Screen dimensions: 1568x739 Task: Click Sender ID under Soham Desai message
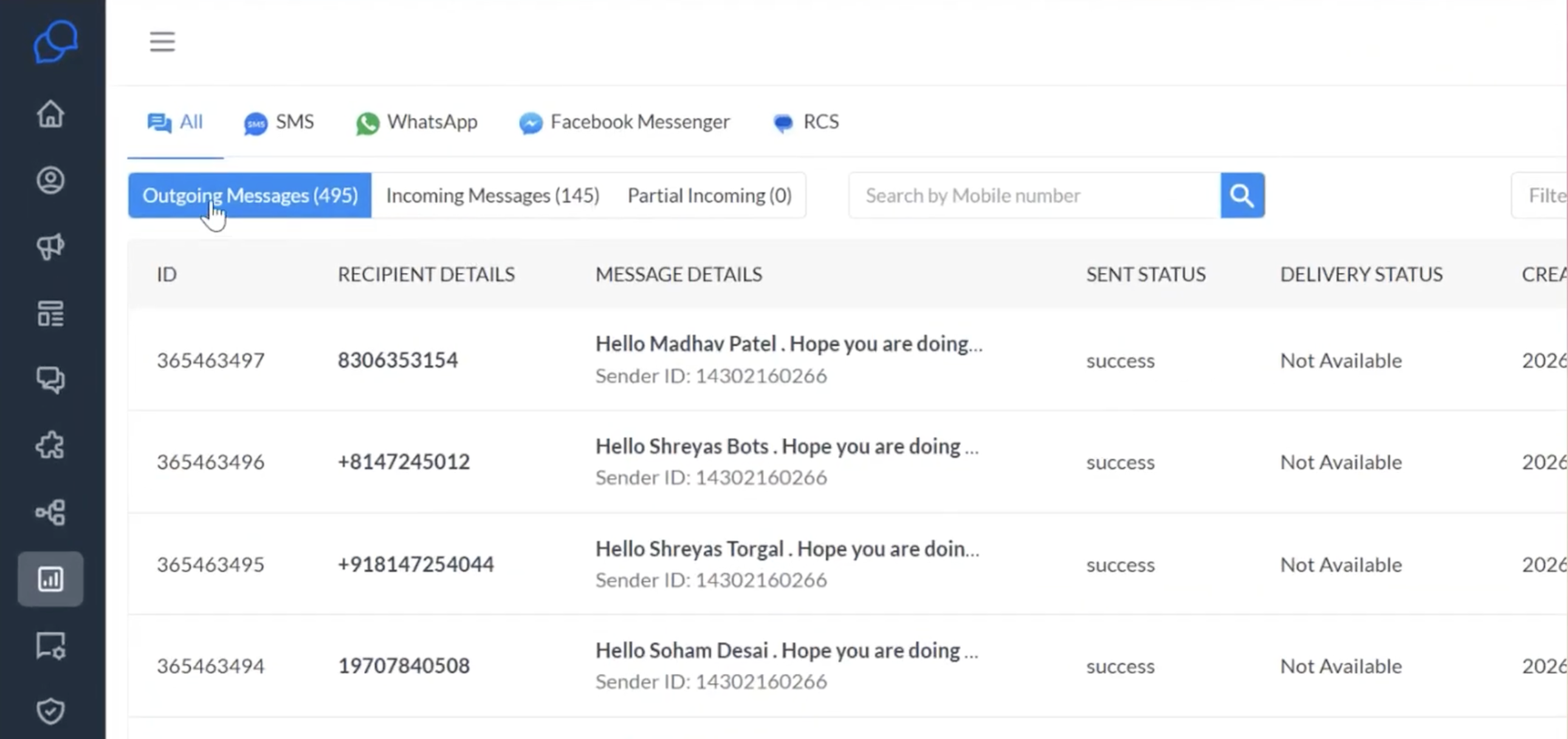(711, 682)
